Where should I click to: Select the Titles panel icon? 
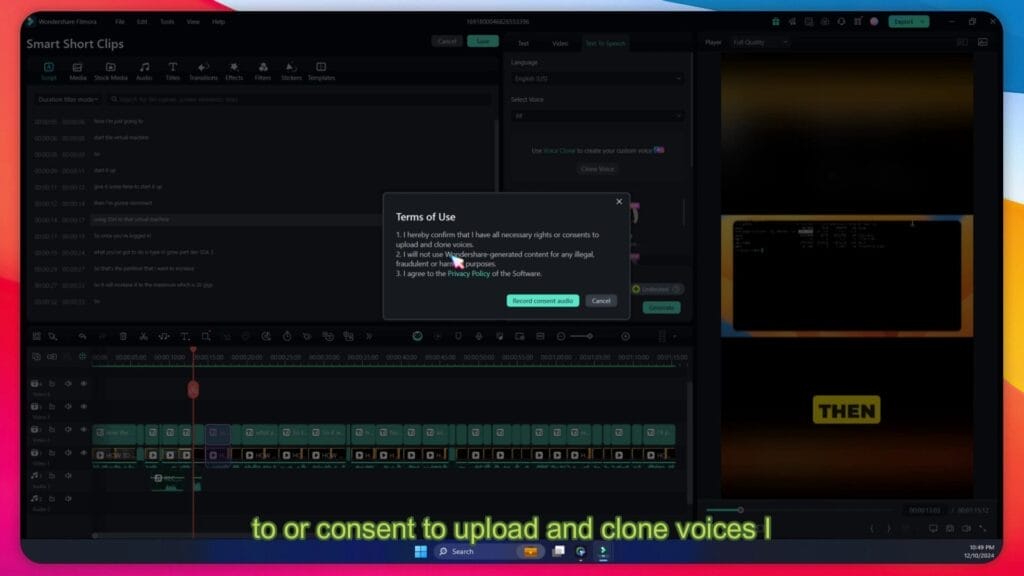pyautogui.click(x=172, y=70)
